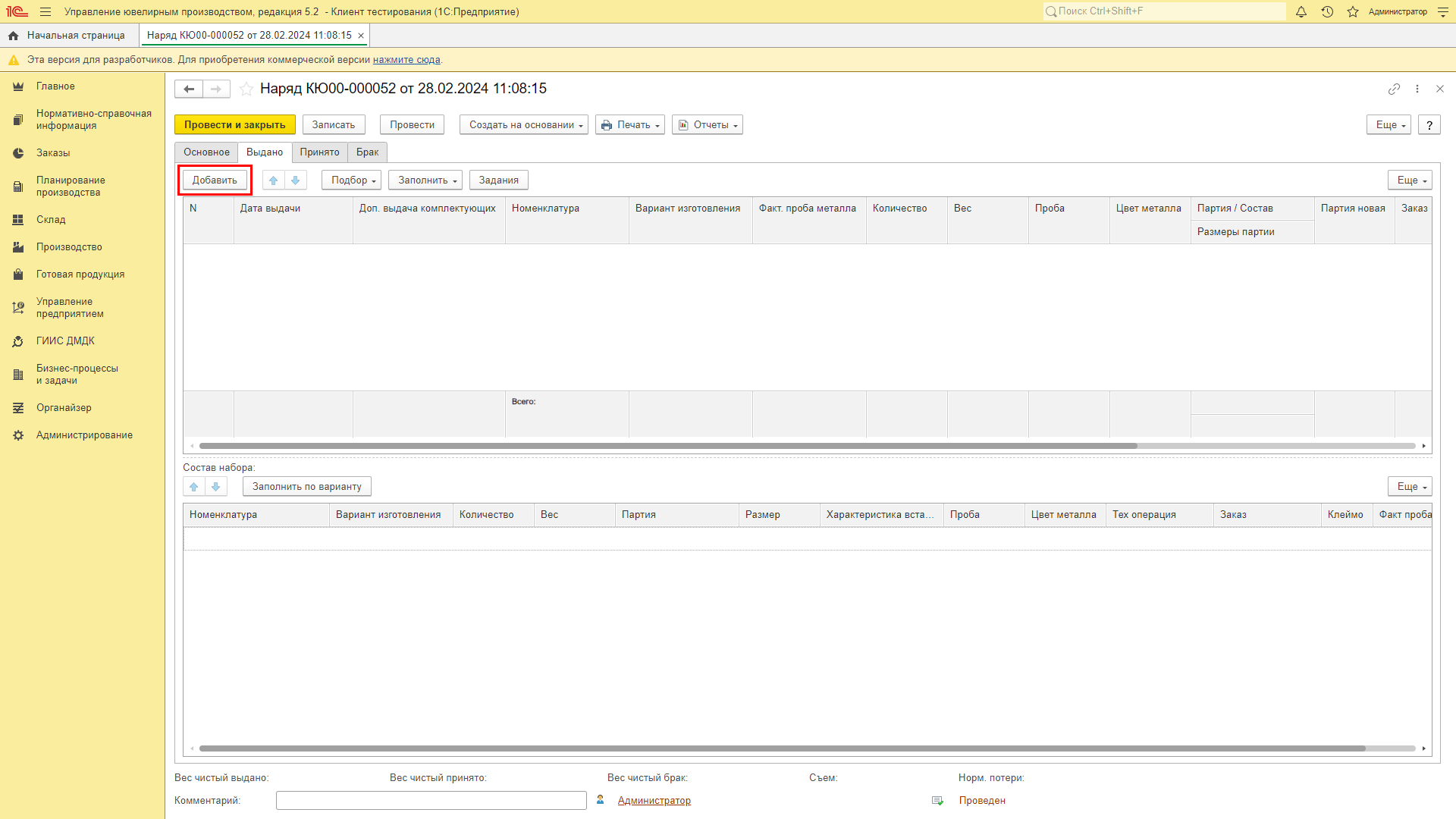Open the Органайзер section
1456x819 pixels.
point(82,408)
